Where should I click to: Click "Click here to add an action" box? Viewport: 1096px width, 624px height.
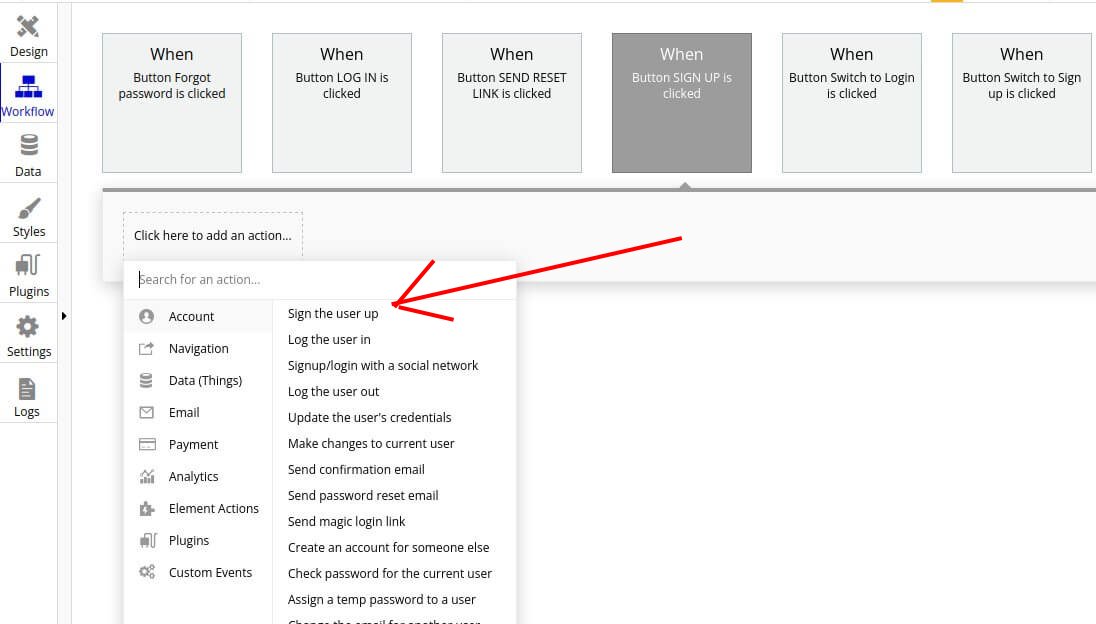213,236
